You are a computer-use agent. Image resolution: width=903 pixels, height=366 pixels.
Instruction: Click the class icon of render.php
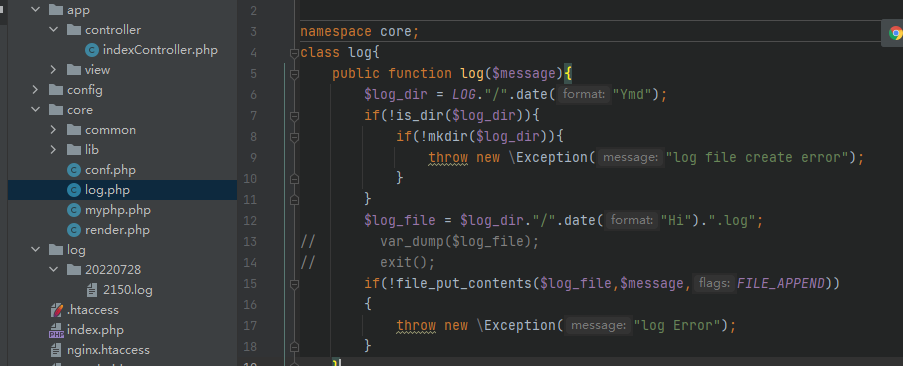click(74, 230)
